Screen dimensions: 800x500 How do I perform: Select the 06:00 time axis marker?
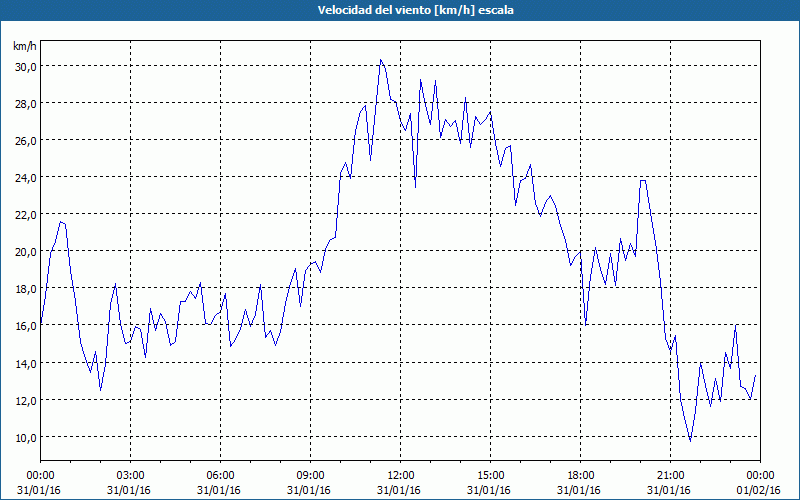pyautogui.click(x=220, y=476)
